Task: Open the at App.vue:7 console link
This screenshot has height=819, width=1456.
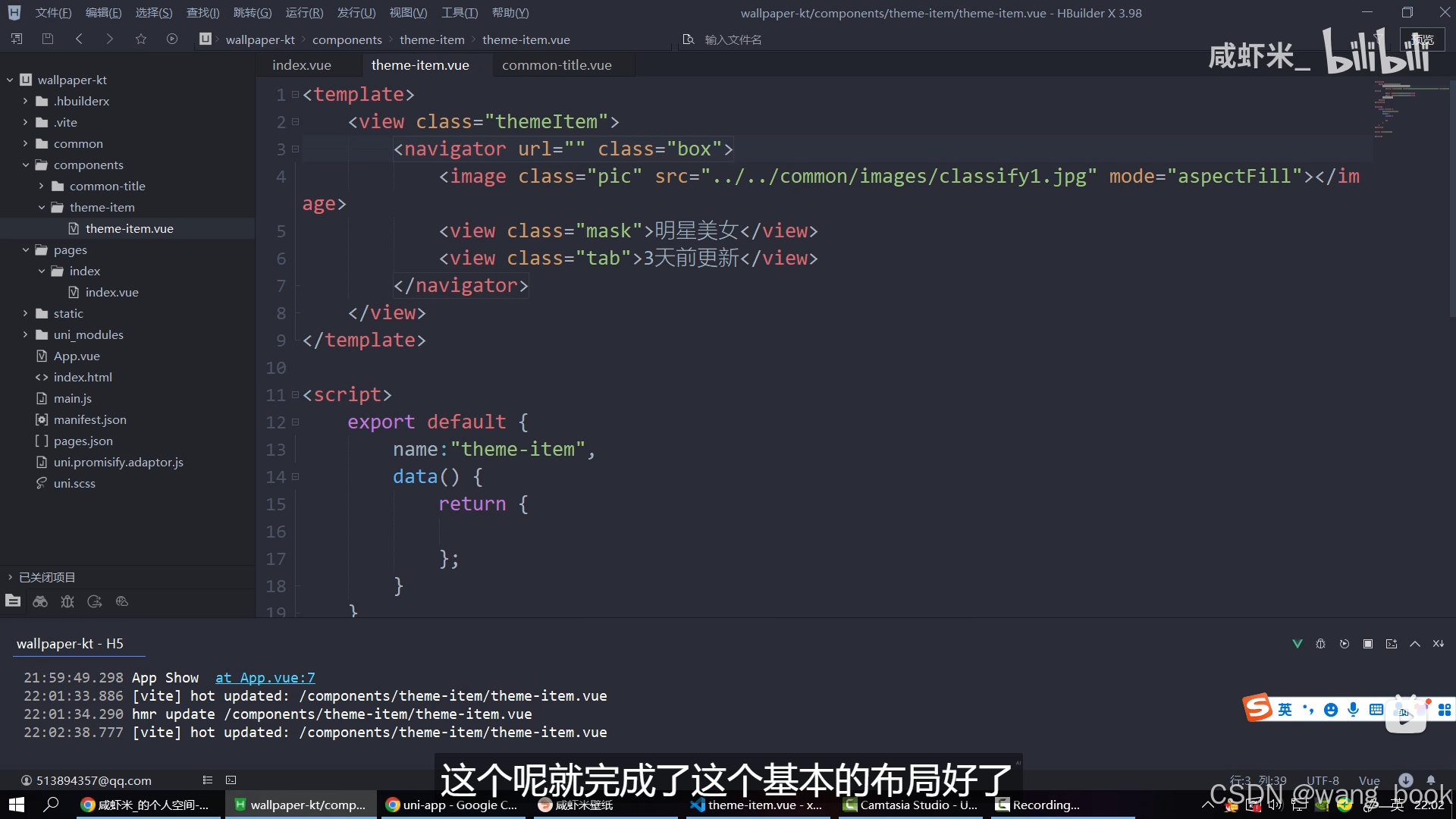Action: [265, 678]
